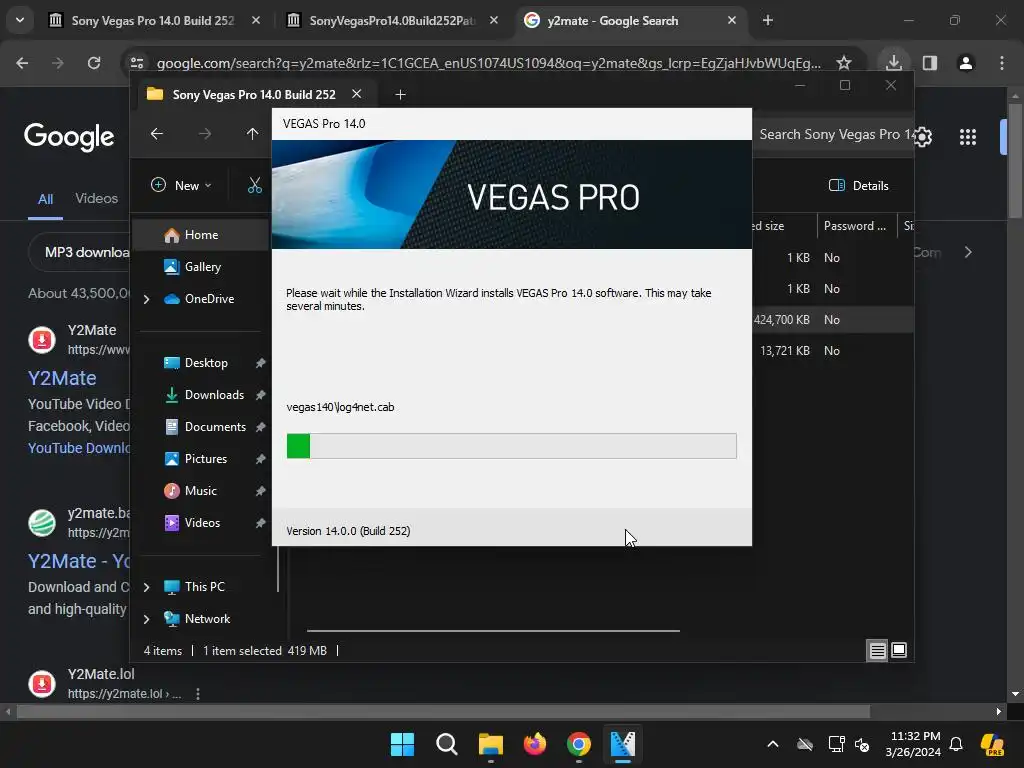Go back in File Explorer
Image resolution: width=1024 pixels, height=768 pixels.
coord(157,134)
